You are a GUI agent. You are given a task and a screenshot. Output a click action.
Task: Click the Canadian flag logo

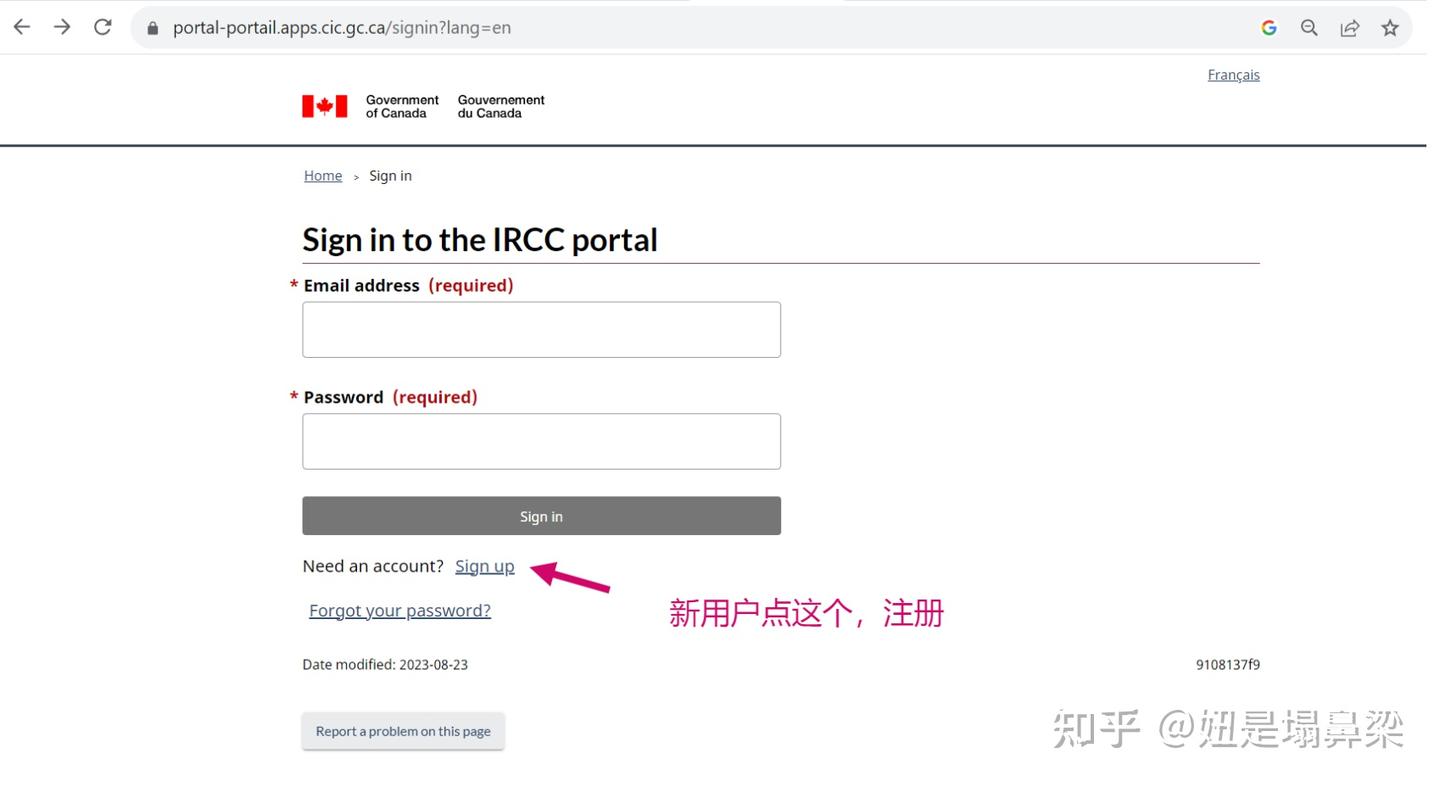pos(322,105)
